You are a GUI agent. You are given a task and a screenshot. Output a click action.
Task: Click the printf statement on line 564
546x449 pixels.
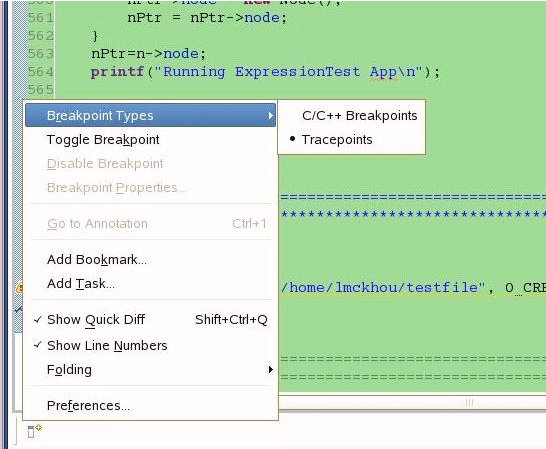coord(265,72)
